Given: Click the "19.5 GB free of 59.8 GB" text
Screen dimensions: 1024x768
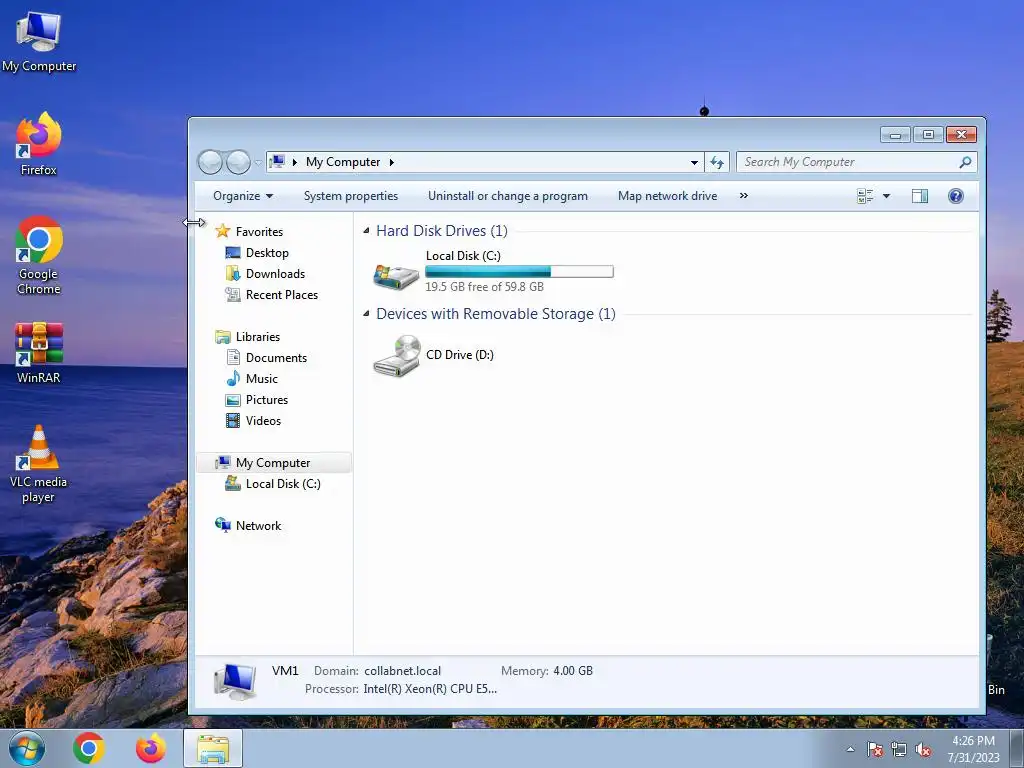Looking at the screenshot, I should coord(485,287).
